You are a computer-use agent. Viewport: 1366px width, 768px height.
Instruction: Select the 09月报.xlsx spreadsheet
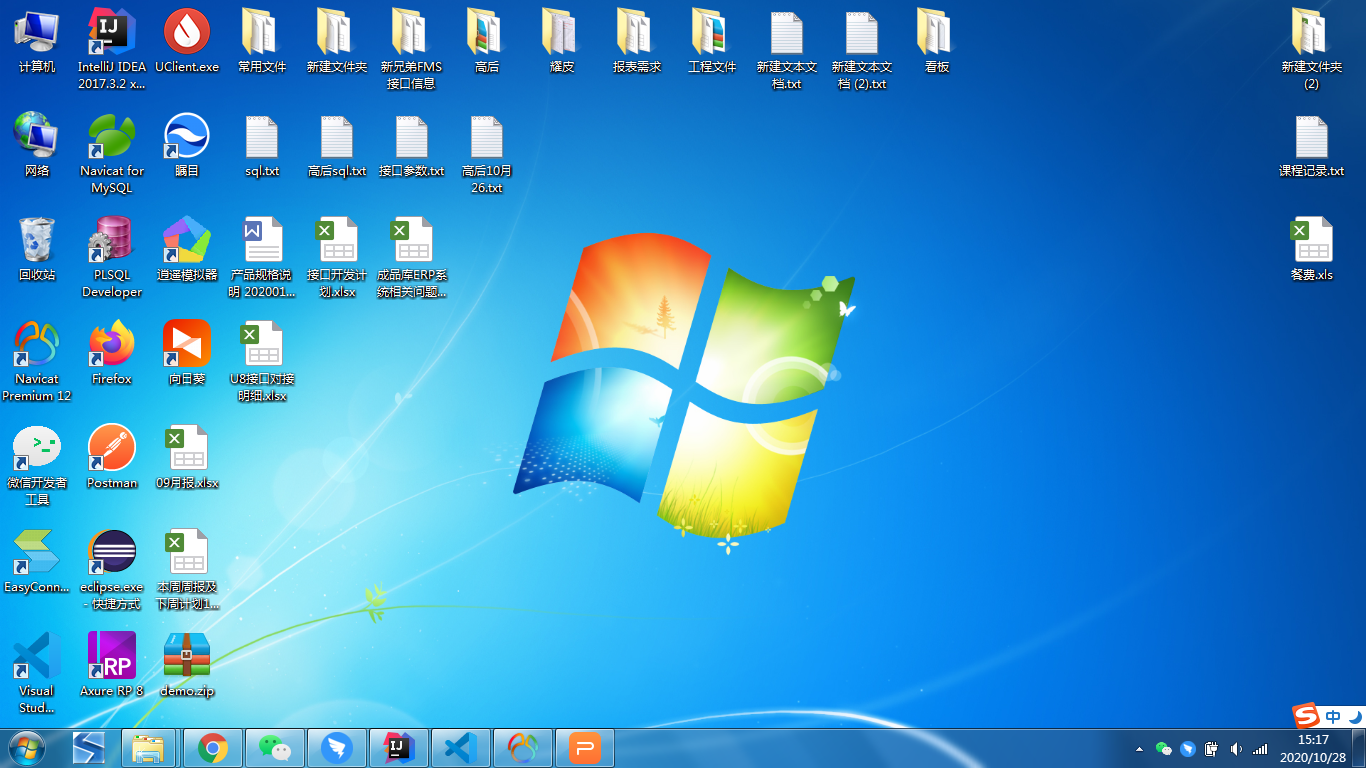click(x=187, y=458)
